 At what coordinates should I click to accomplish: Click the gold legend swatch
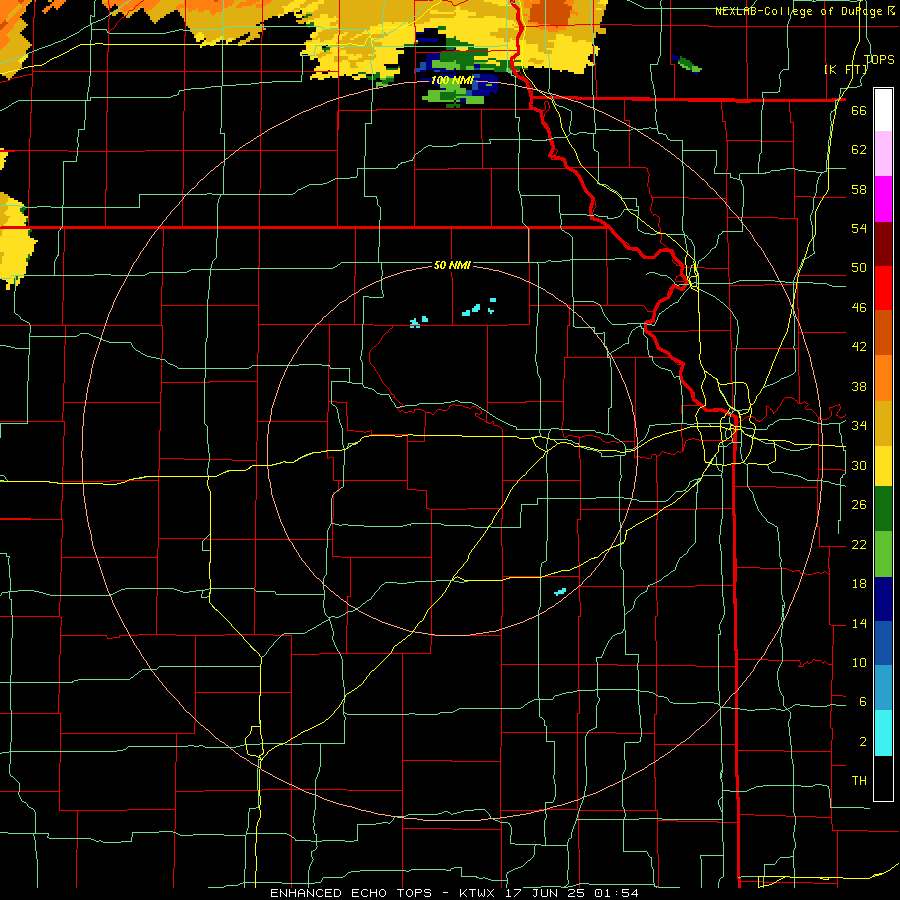point(883,423)
